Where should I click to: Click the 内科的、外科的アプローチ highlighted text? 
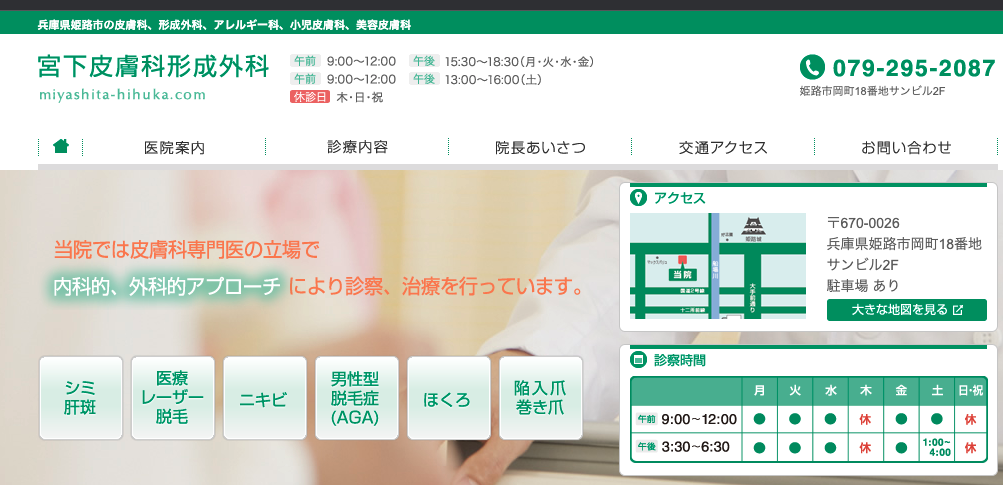coord(168,285)
